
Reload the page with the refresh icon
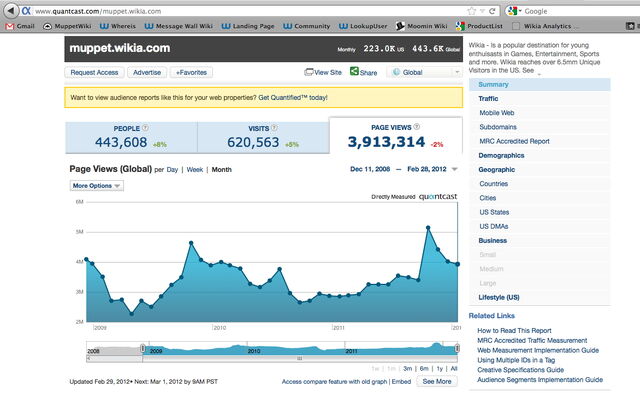[x=492, y=11]
